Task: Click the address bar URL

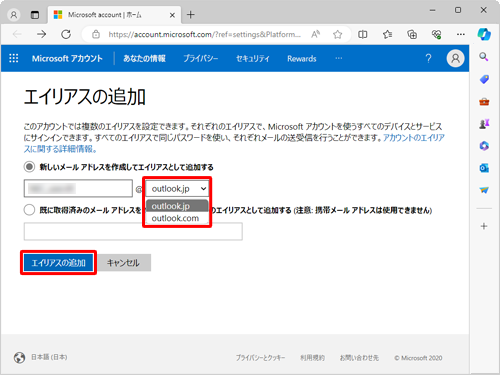Action: point(204,34)
